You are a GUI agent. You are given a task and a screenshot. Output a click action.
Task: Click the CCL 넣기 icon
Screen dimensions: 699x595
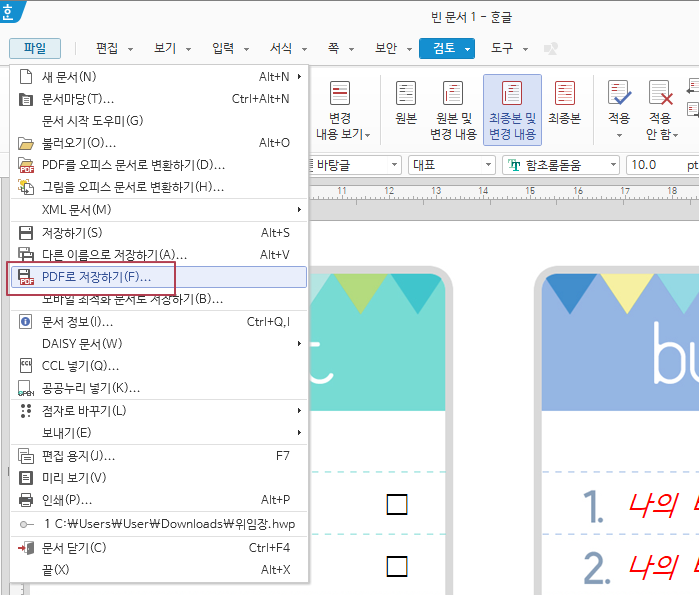click(26, 365)
